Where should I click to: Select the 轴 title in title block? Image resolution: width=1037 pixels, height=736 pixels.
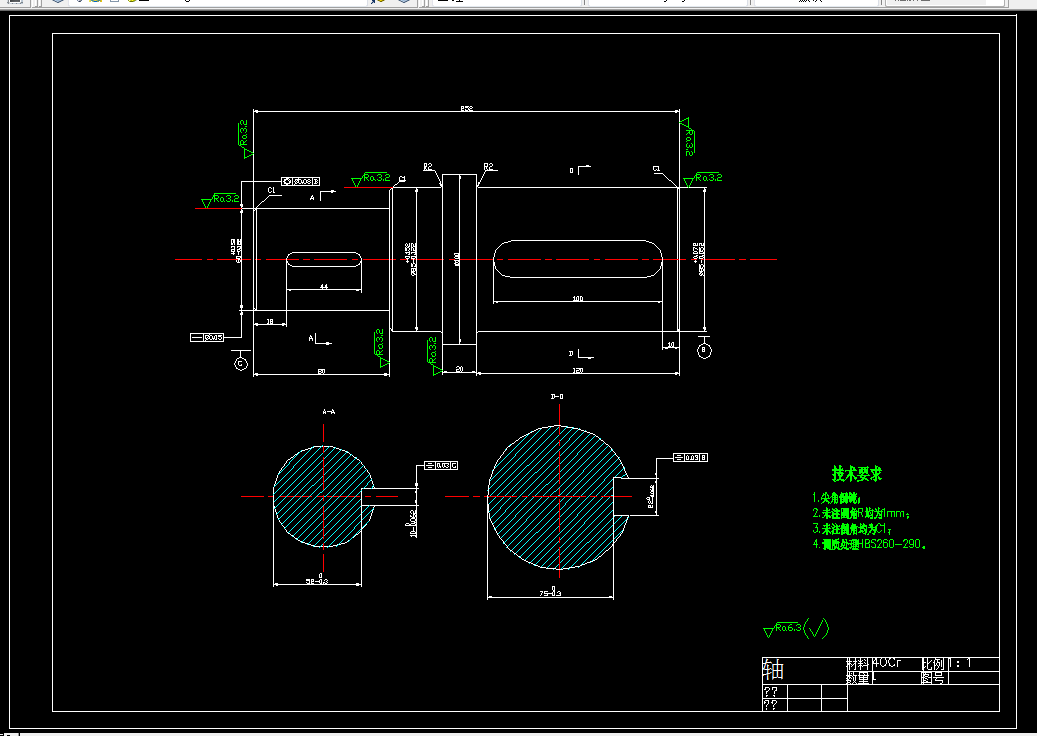[x=773, y=671]
